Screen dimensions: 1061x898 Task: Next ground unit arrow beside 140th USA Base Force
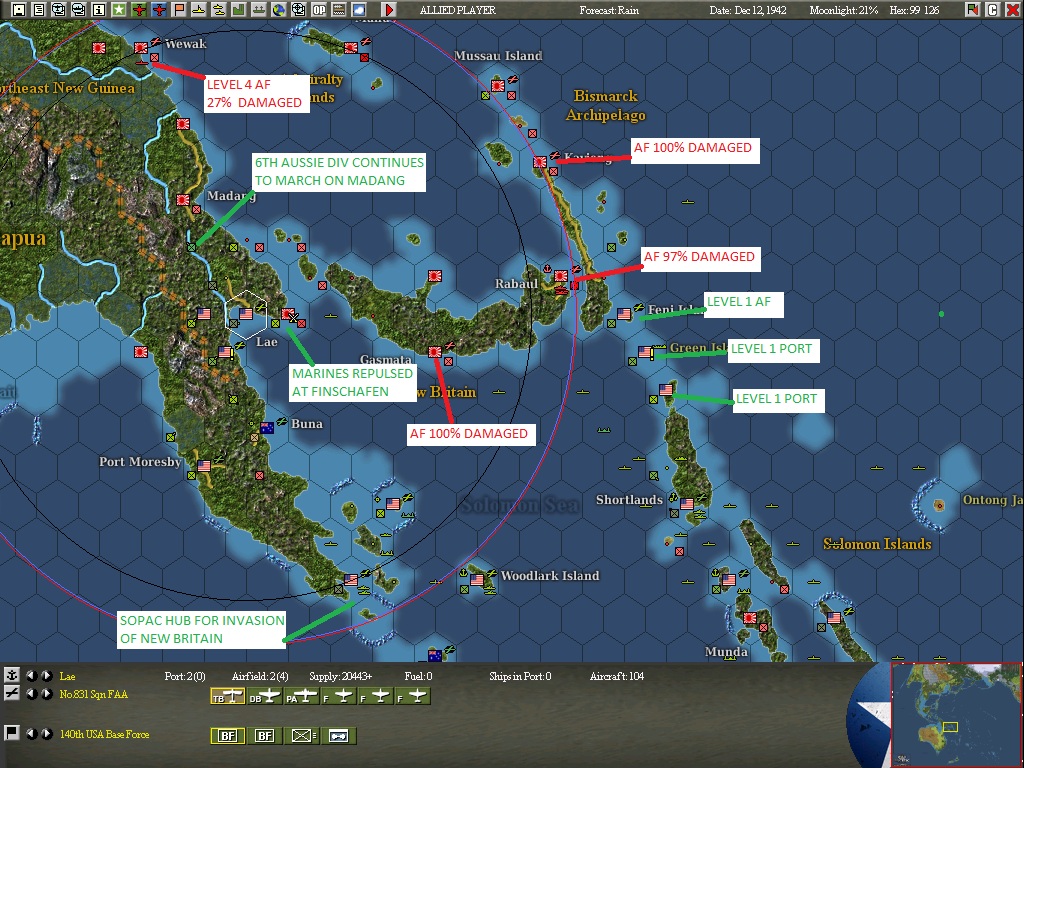point(46,734)
